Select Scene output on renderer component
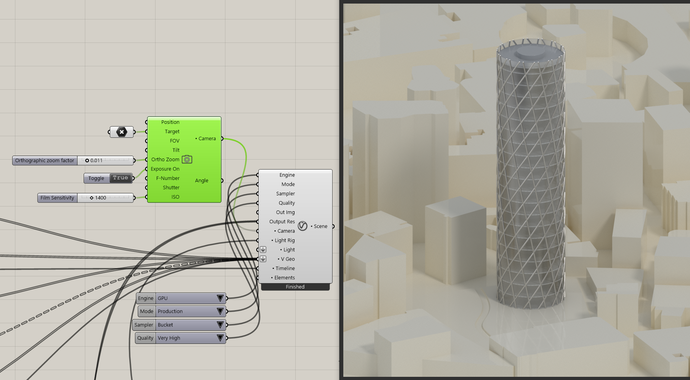Viewport: 690px width, 380px height. coord(319,226)
